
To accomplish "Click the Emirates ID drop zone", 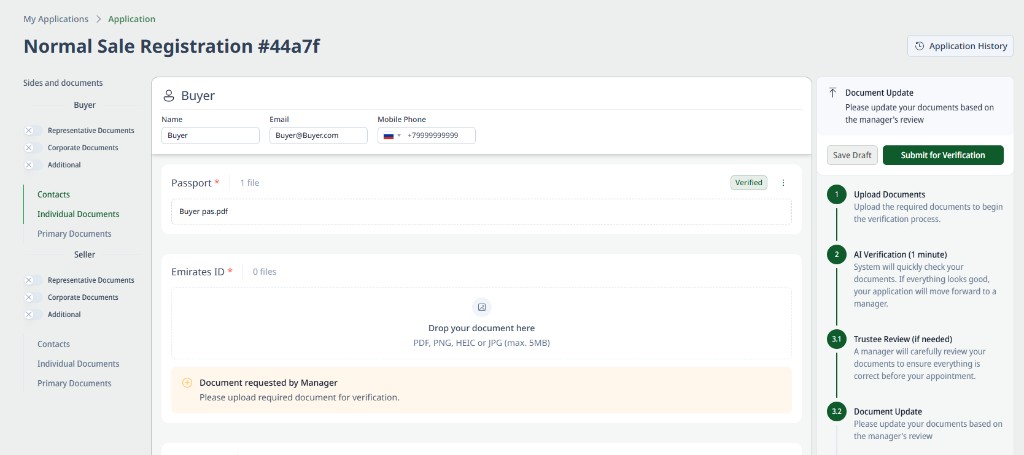I will pyautogui.click(x=481, y=323).
